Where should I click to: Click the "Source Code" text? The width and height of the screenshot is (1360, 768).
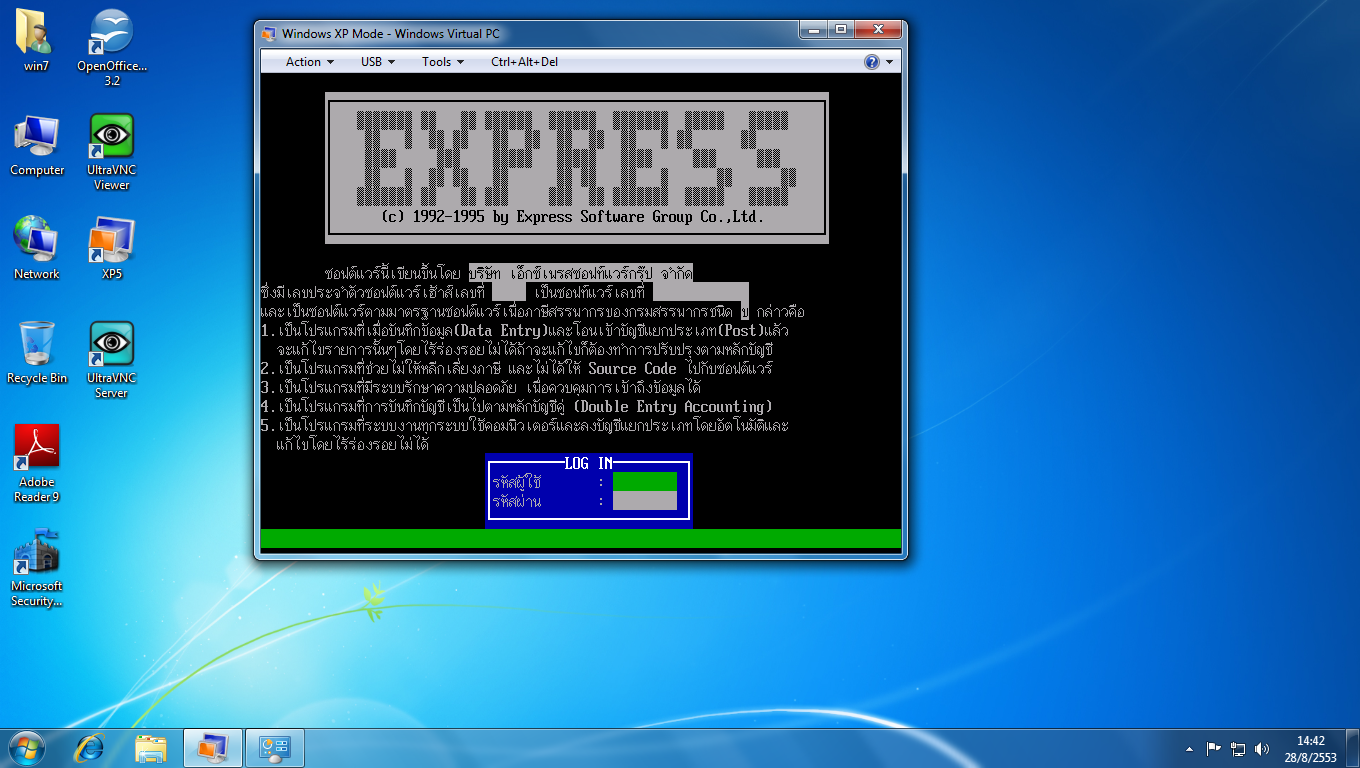pyautogui.click(x=632, y=368)
